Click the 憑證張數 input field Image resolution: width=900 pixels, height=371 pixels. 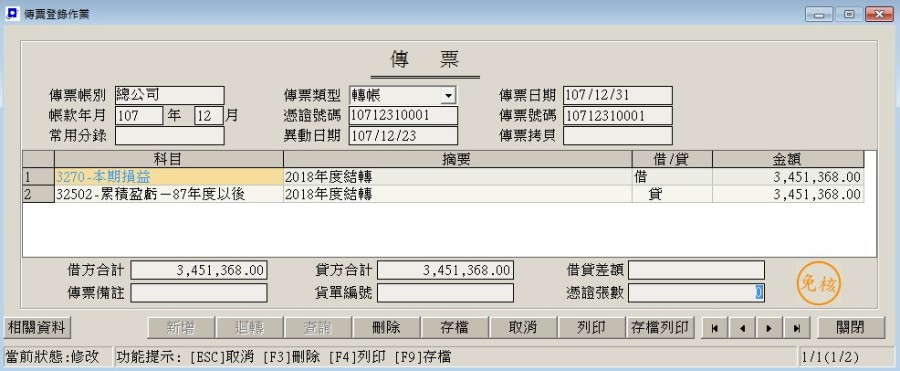(x=696, y=293)
